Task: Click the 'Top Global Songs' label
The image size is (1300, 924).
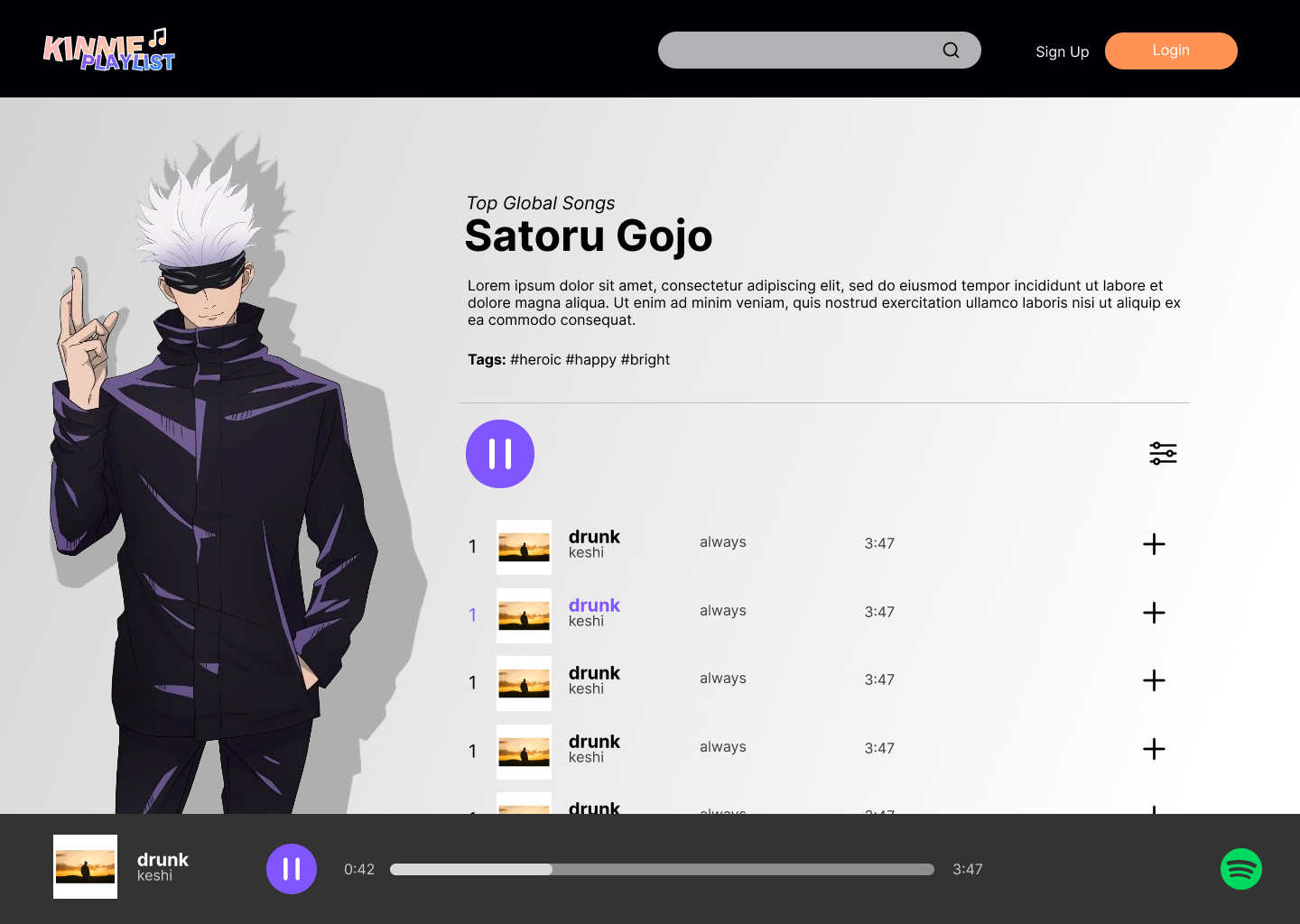Action: [x=541, y=203]
